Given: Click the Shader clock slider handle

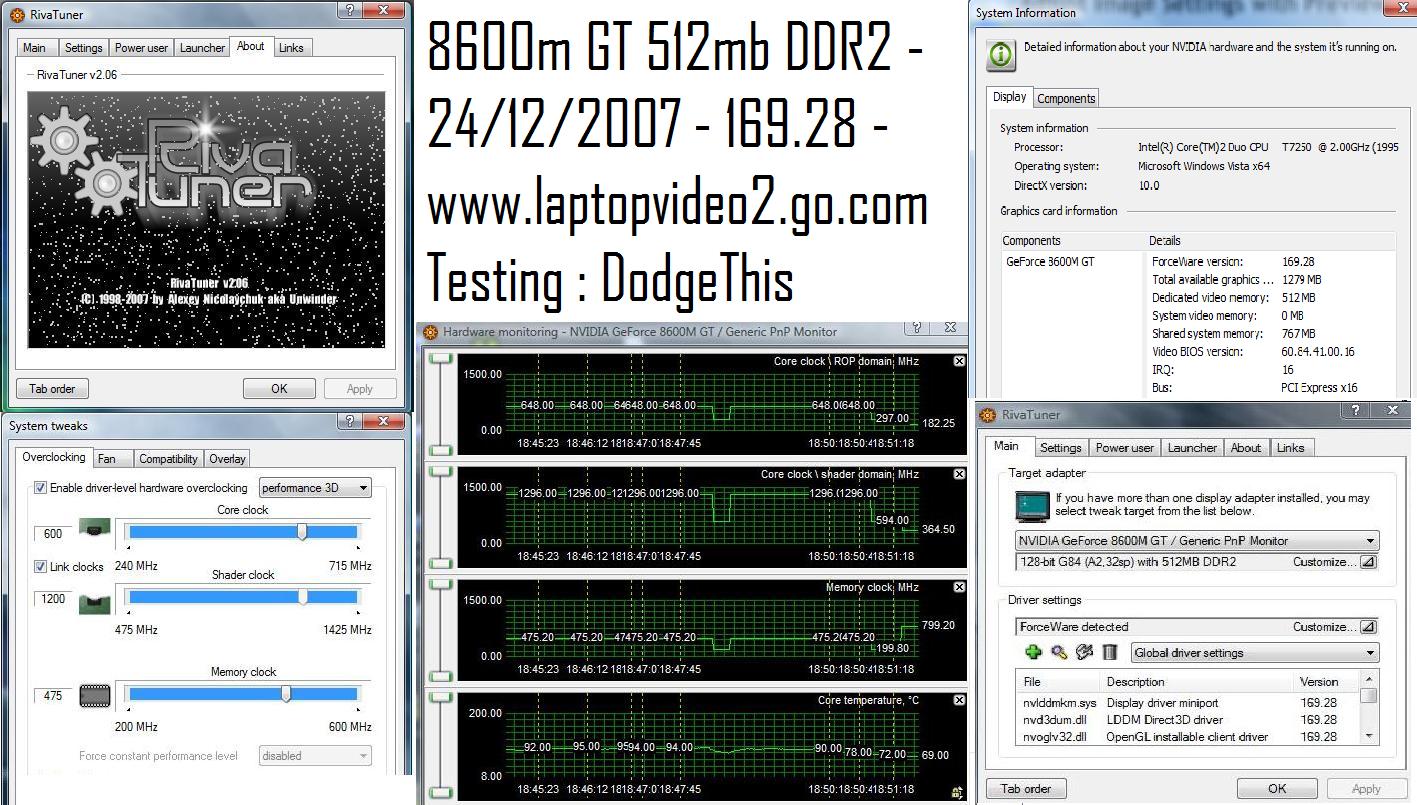Looking at the screenshot, I should click(302, 597).
